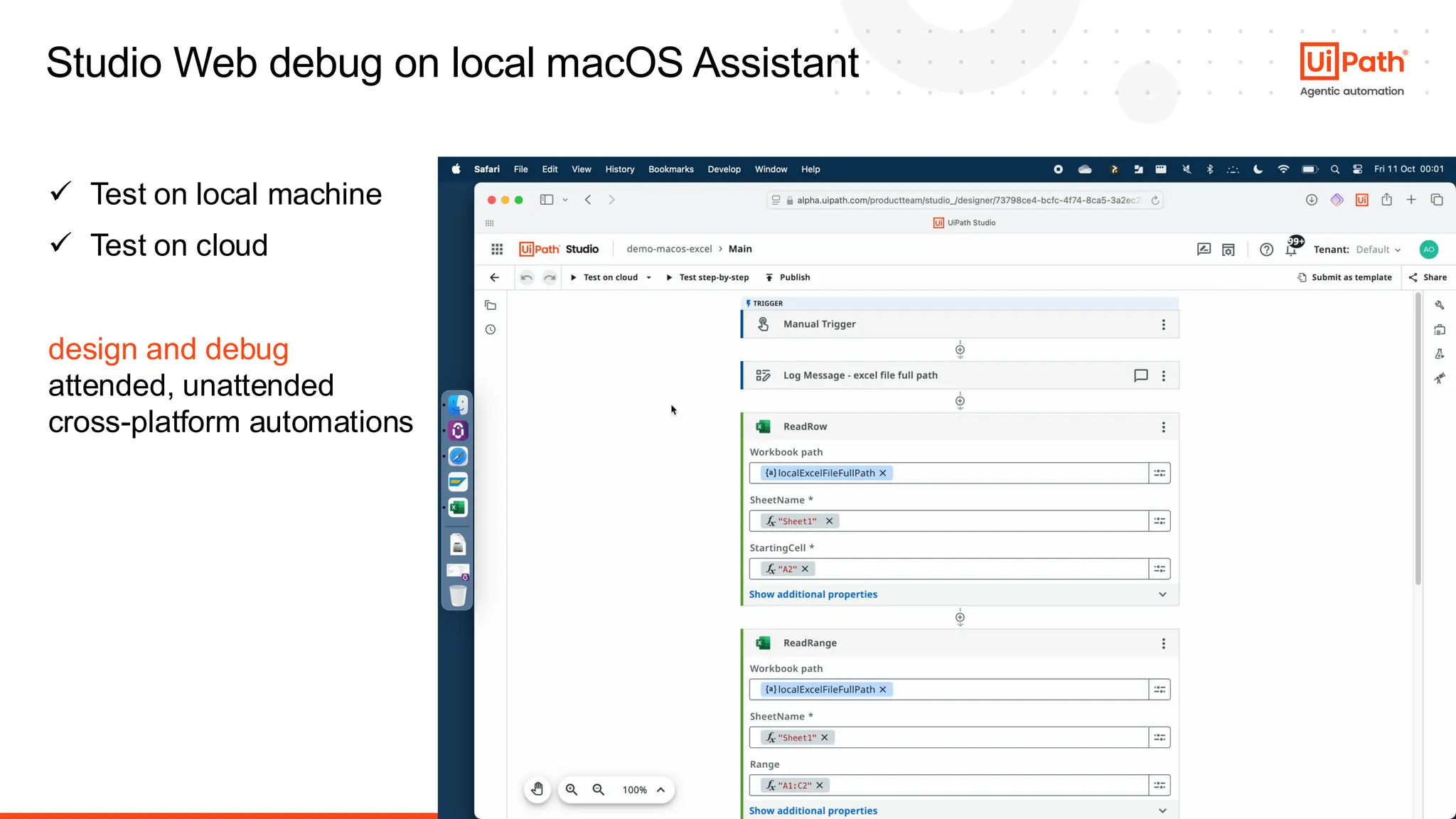Redo the last change
1456x819 pixels.
pyautogui.click(x=550, y=277)
